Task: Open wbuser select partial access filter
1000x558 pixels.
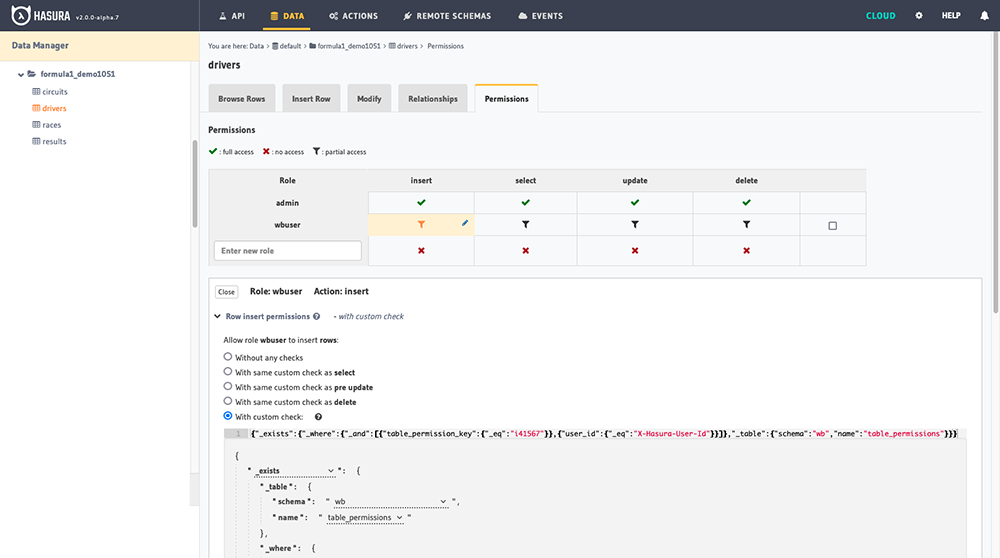Action: coord(526,224)
